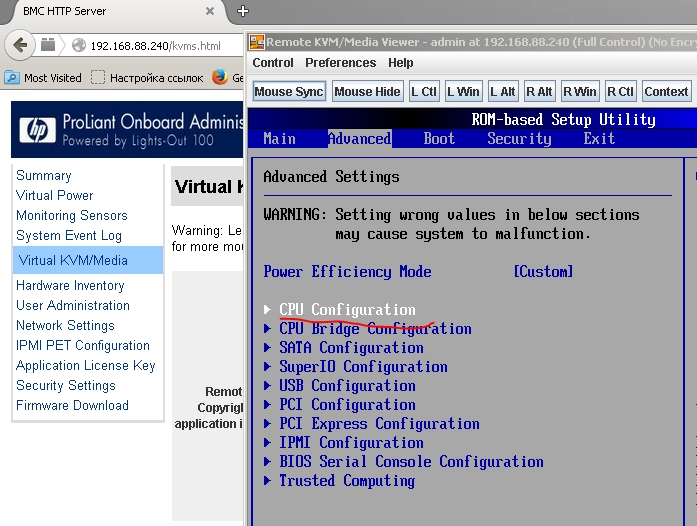Expand CPU Bridge Configuration submenu

[375, 329]
